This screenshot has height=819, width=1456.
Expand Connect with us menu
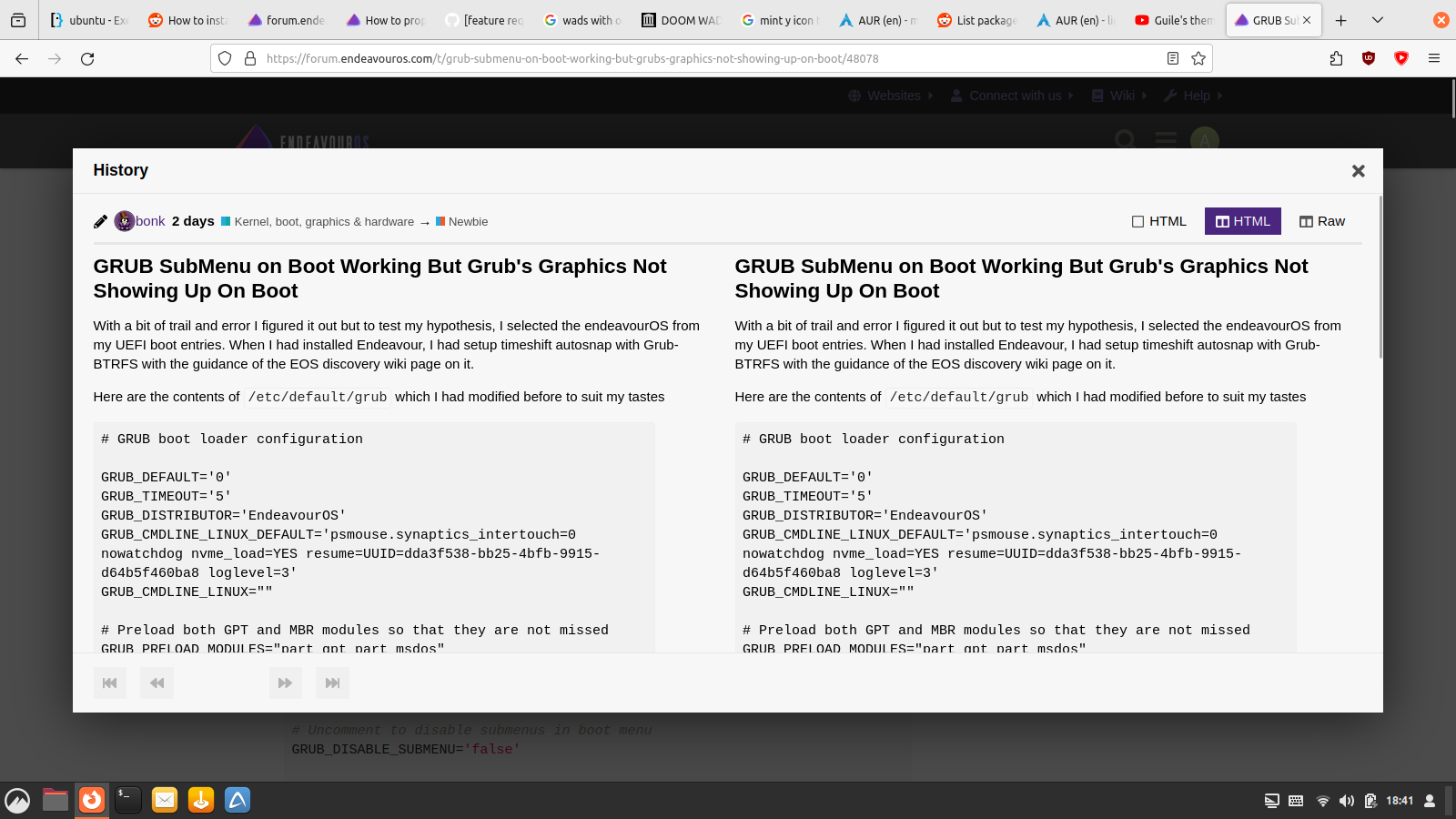[1012, 96]
